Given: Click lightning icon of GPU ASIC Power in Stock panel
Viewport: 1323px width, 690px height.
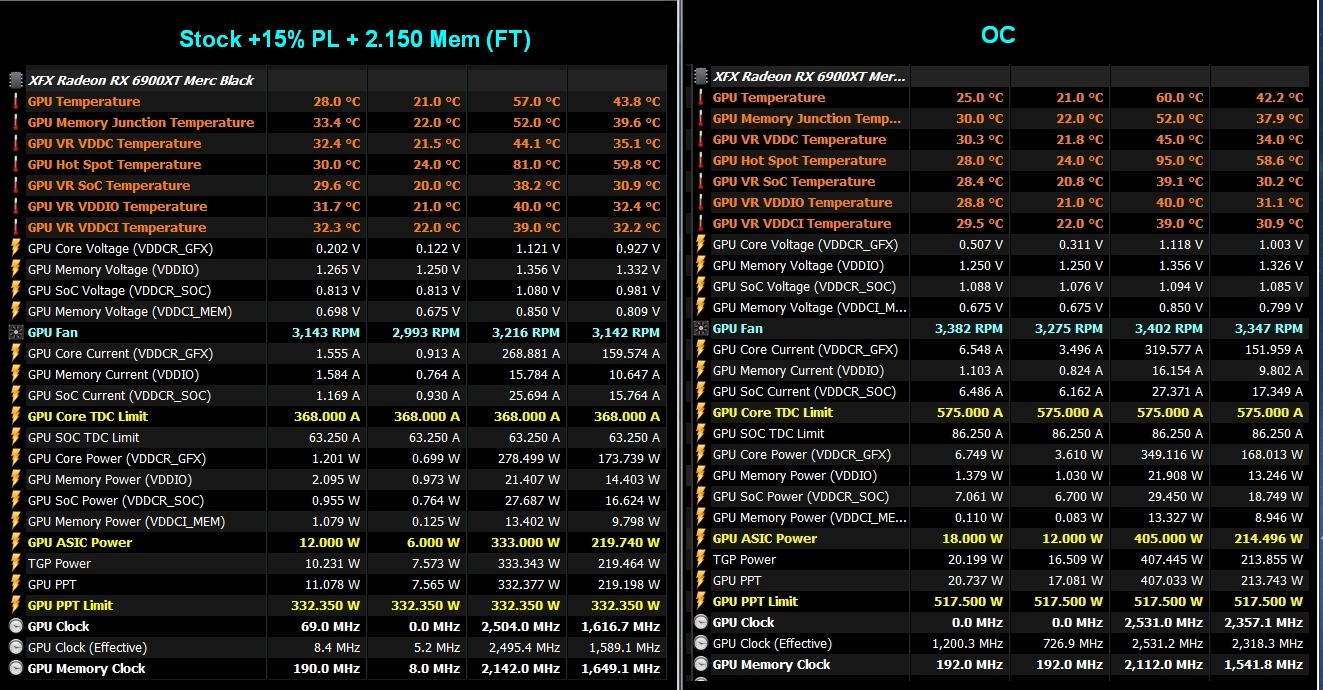Looking at the screenshot, I should 15,542.
